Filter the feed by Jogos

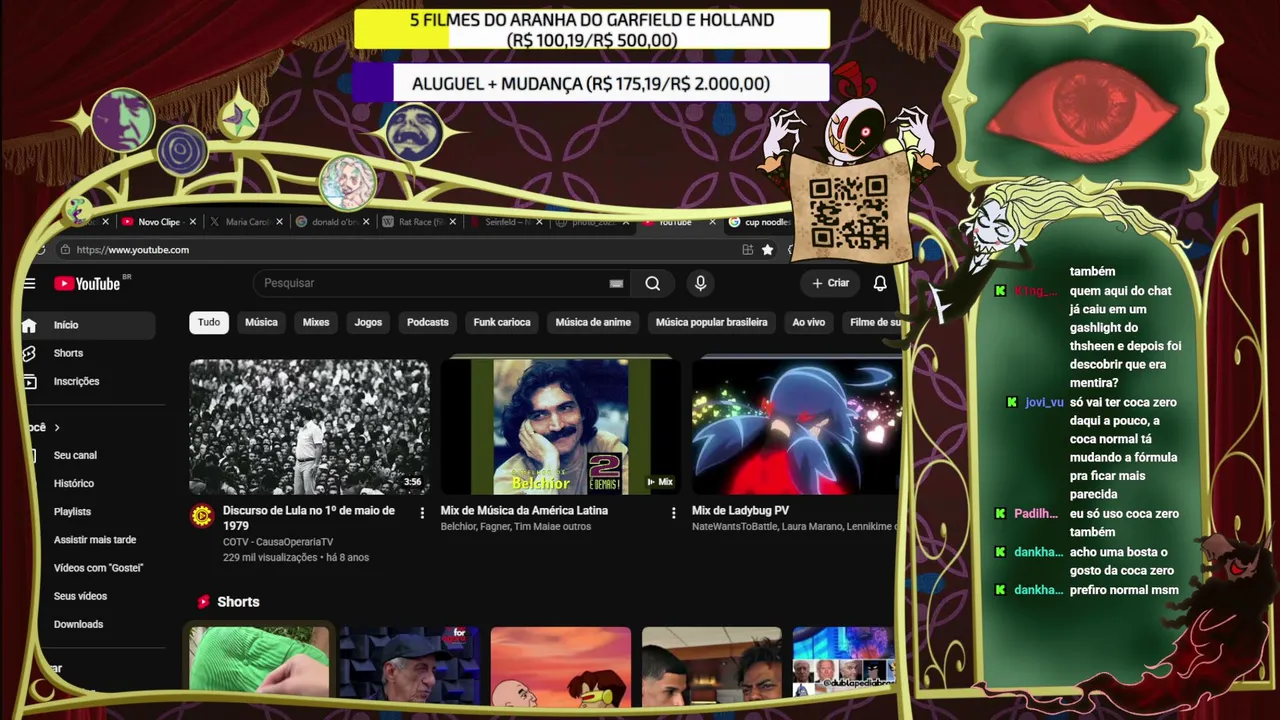(x=368, y=322)
